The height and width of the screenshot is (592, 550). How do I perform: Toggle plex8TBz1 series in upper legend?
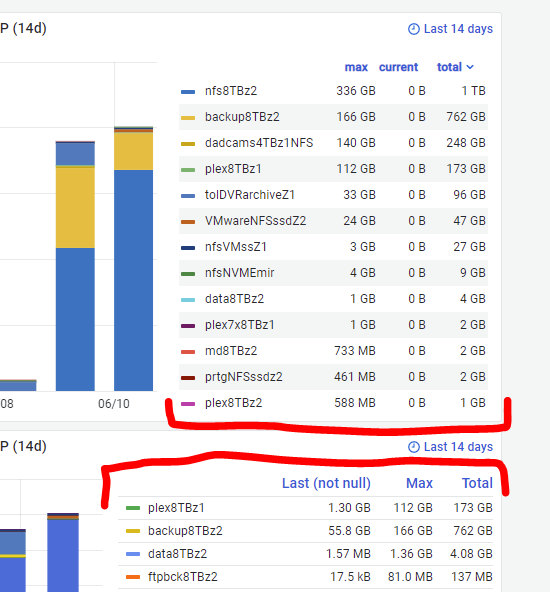point(233,169)
